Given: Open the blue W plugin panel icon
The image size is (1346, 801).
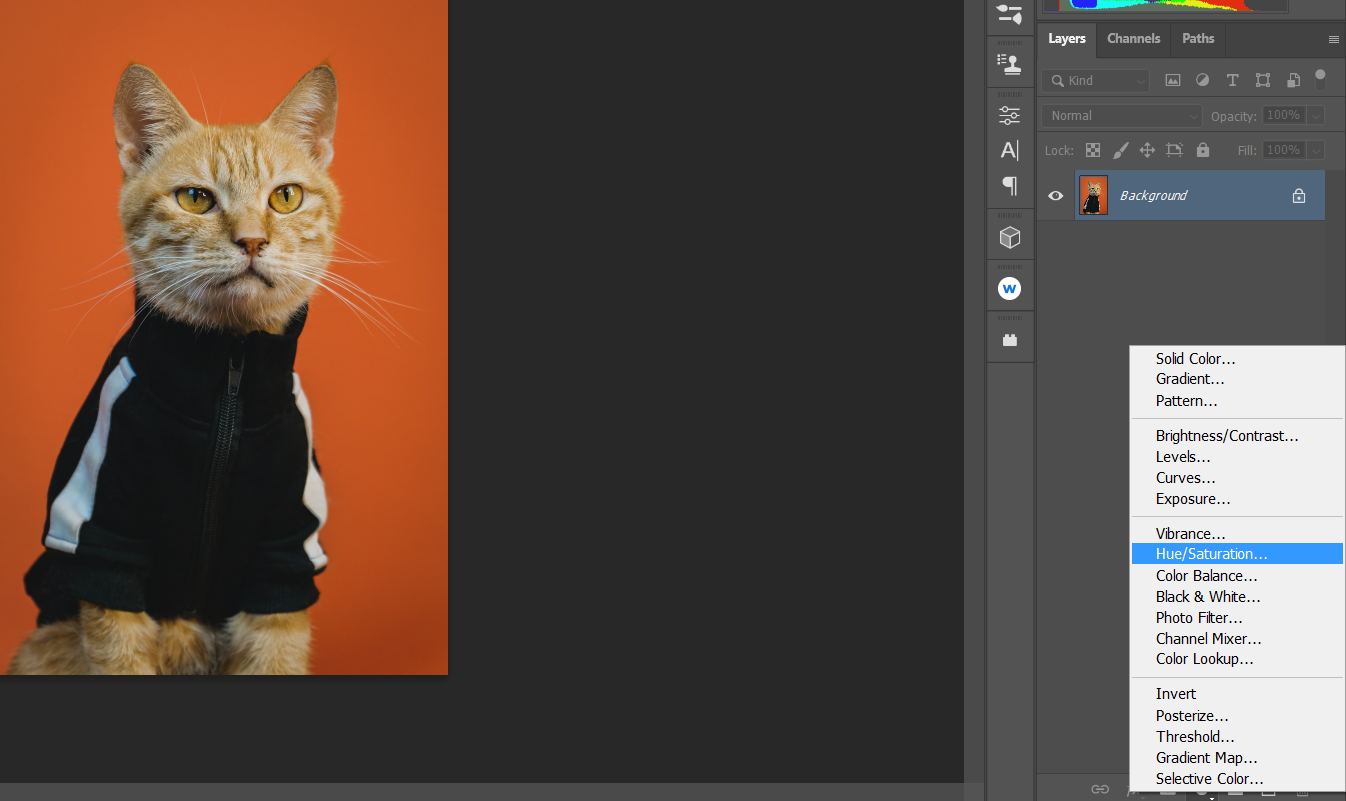Looking at the screenshot, I should click(x=1010, y=289).
